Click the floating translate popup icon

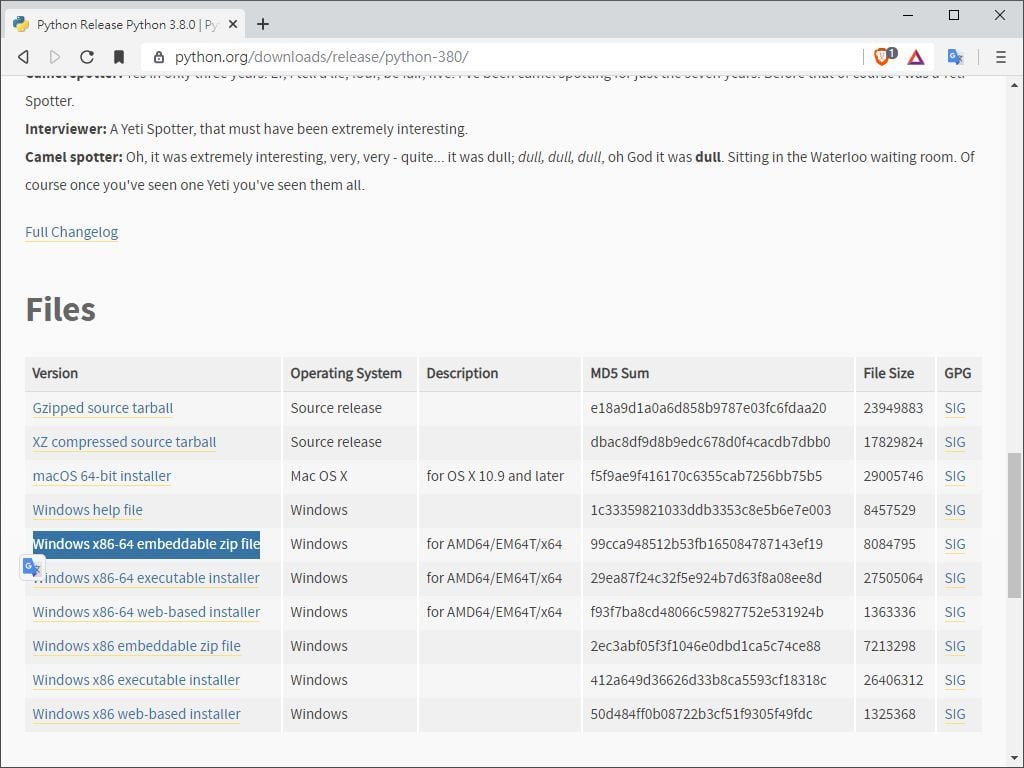pos(32,567)
